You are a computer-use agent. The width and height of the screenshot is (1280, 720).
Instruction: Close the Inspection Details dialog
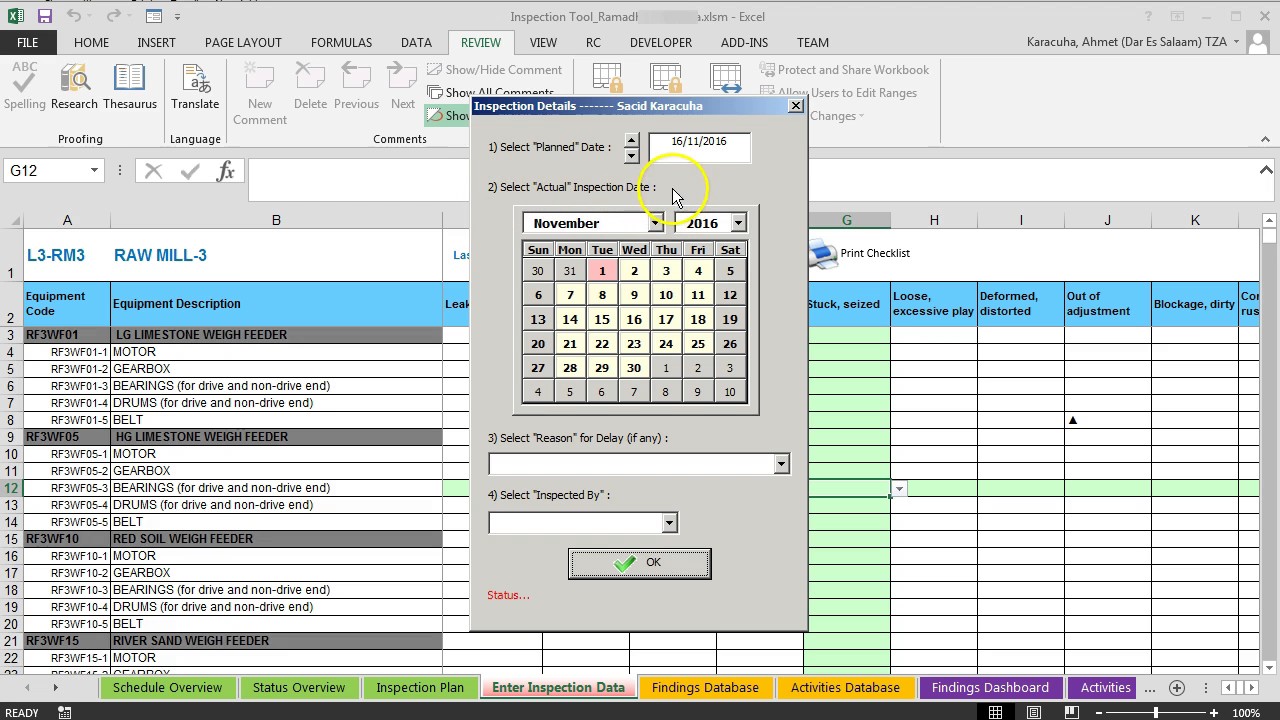click(796, 106)
